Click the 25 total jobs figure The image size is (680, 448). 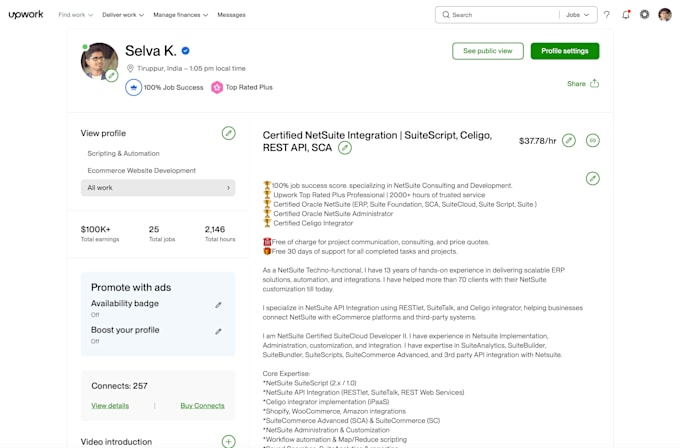[x=154, y=229]
